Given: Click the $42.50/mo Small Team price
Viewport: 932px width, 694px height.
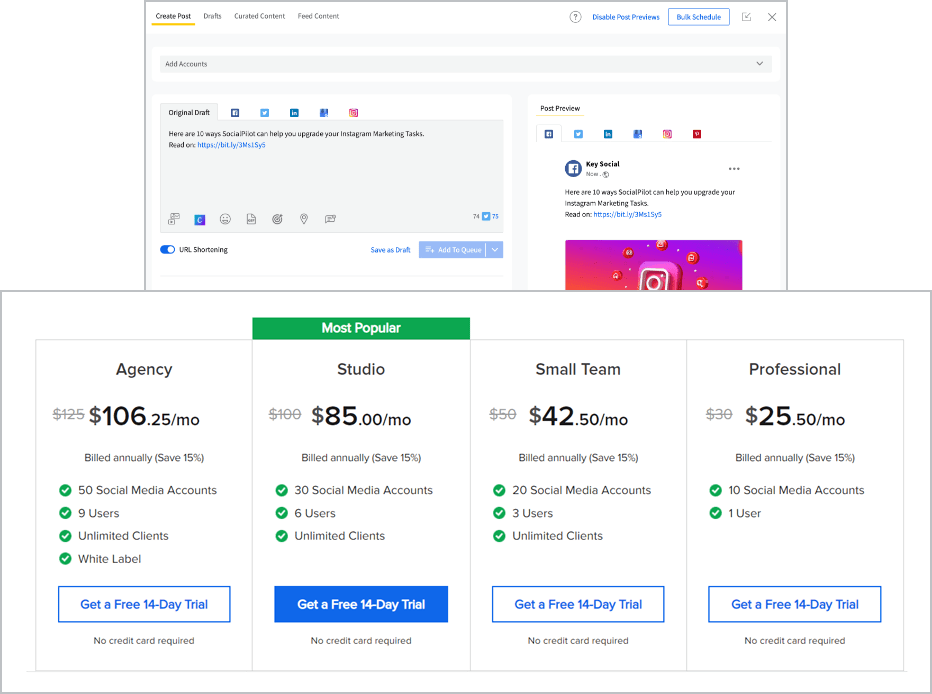Looking at the screenshot, I should tap(578, 416).
